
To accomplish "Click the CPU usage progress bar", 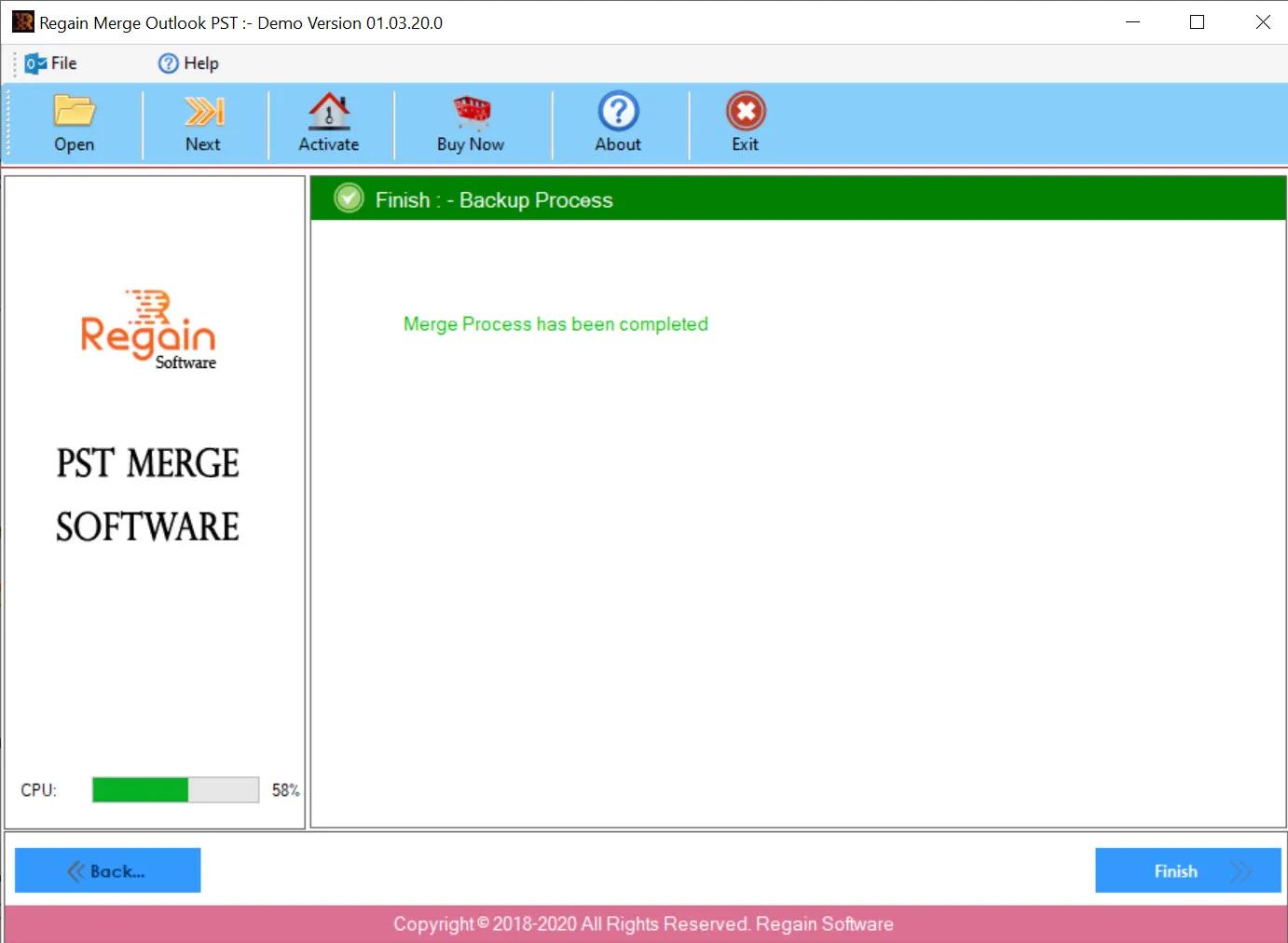I will click(175, 790).
